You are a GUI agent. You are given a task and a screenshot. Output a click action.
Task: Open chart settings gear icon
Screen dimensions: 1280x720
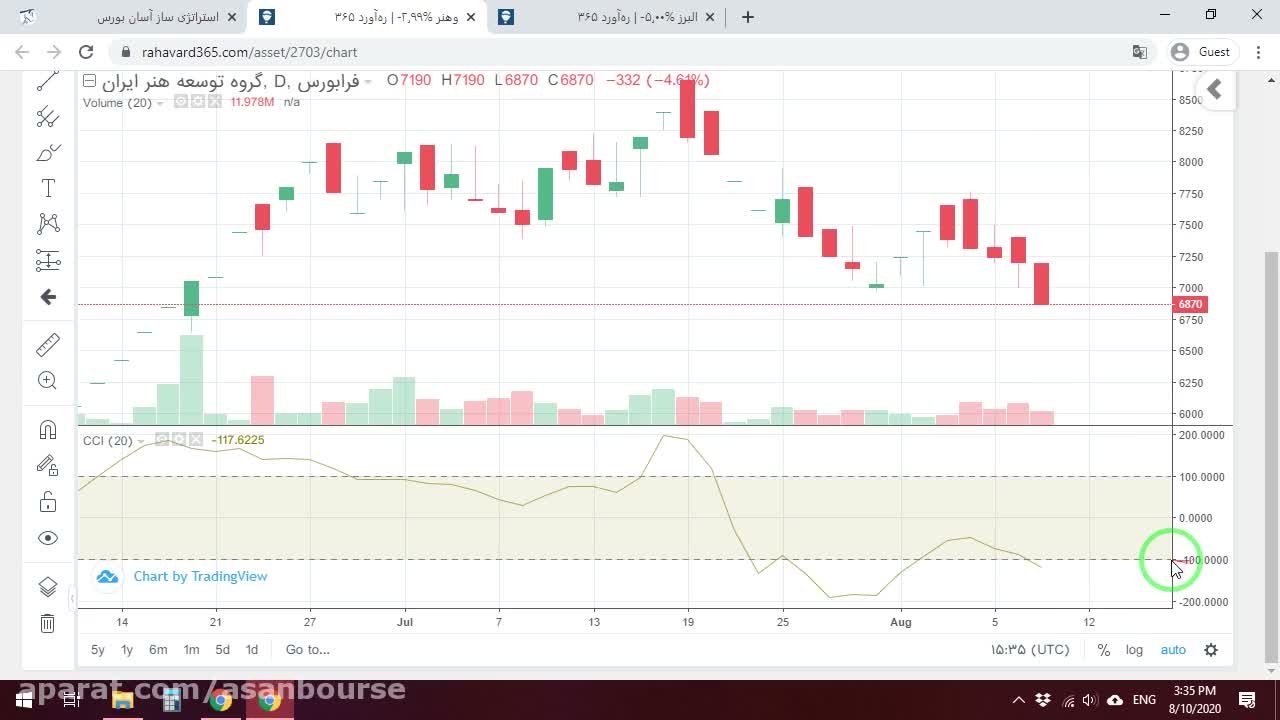(1211, 650)
